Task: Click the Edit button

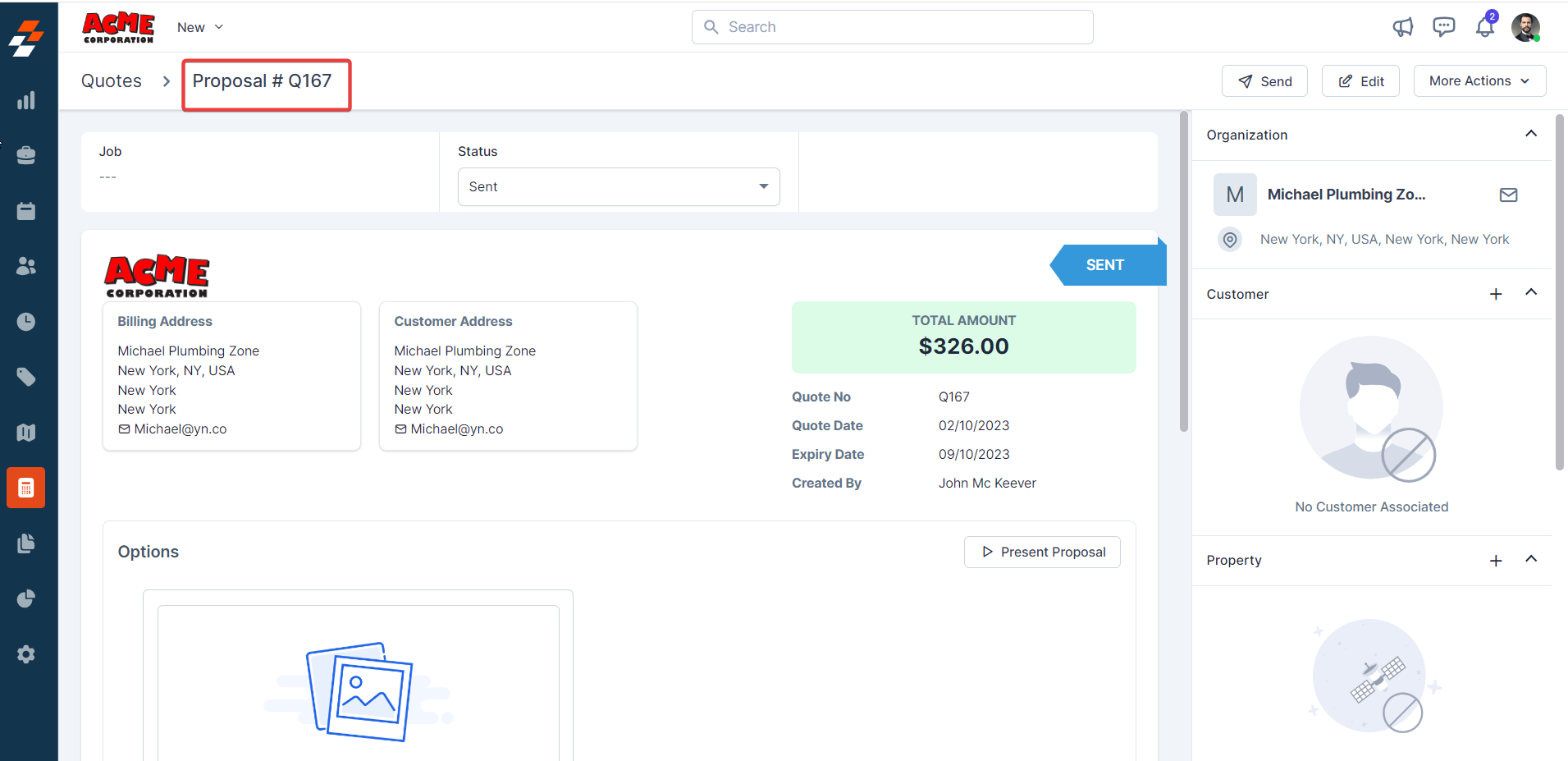Action: click(1360, 80)
